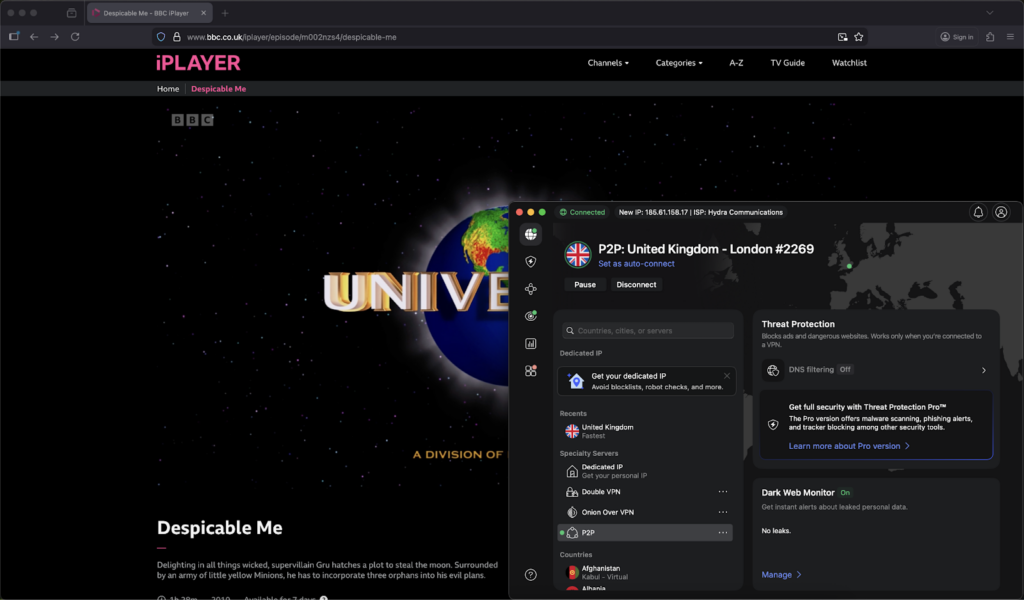Open the NordVPN account profile icon
The height and width of the screenshot is (600, 1024).
[x=1000, y=212]
